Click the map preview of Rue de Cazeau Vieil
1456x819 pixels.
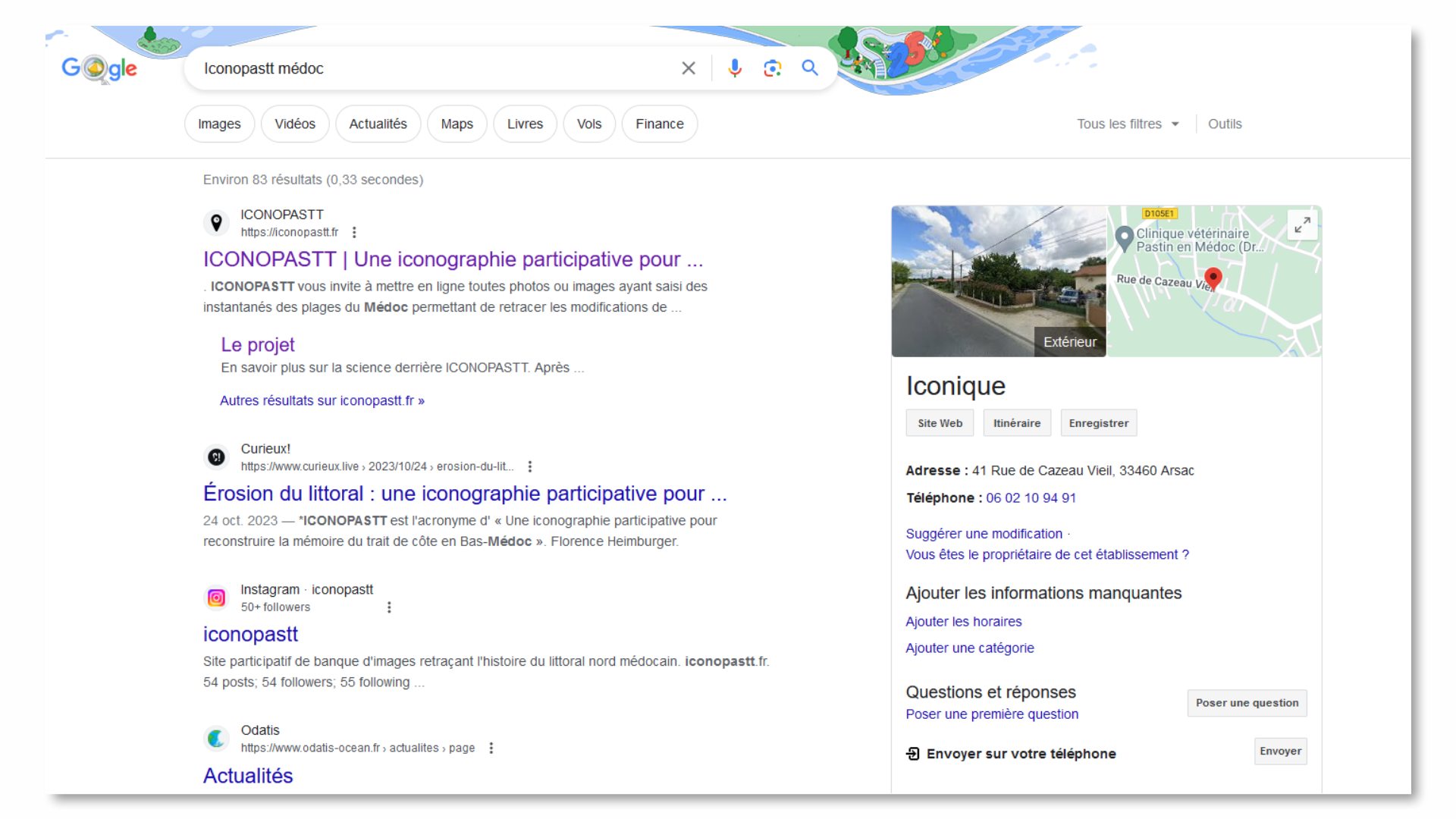pyautogui.click(x=1214, y=281)
